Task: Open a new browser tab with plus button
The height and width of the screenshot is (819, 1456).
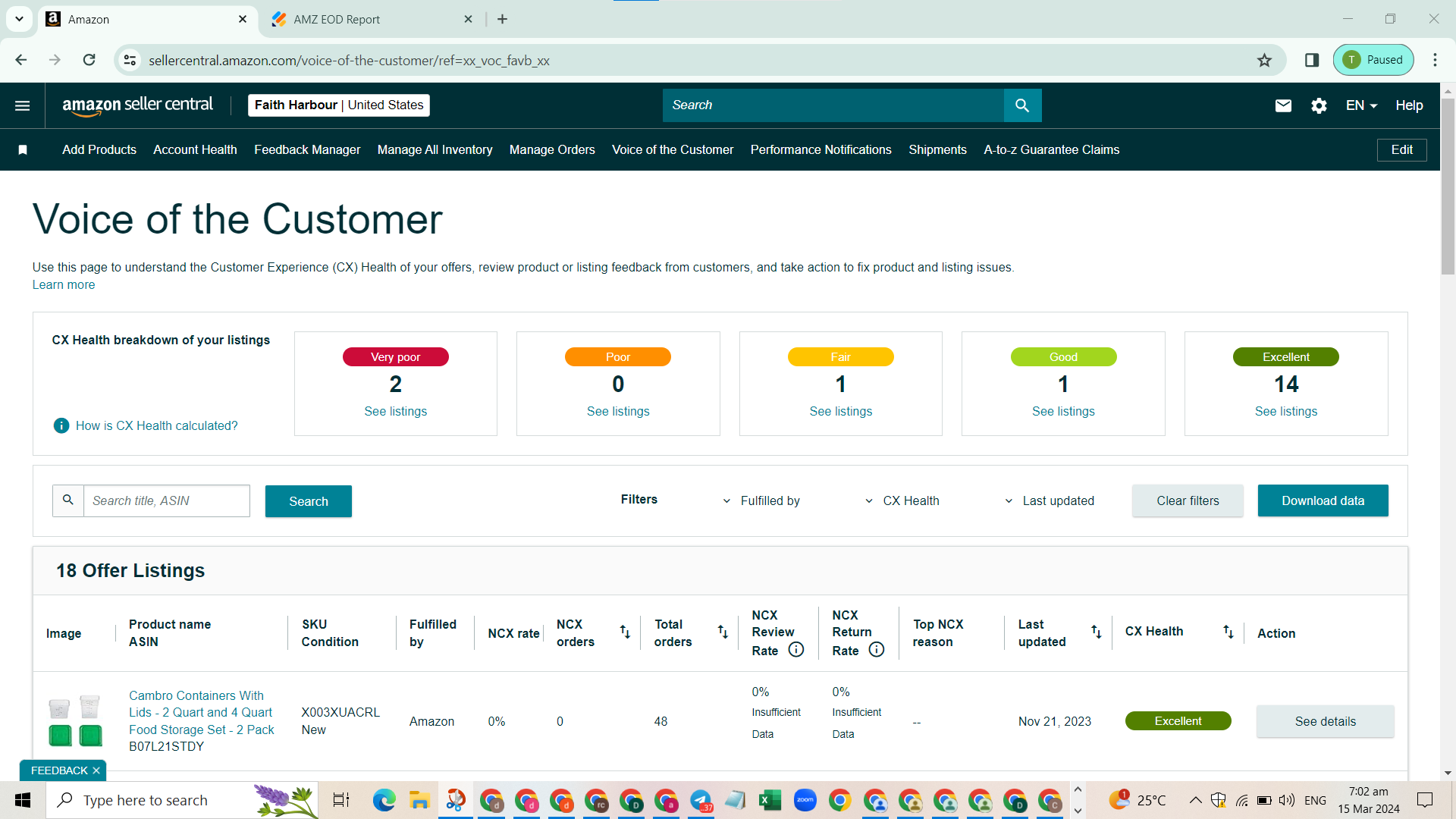Action: point(503,20)
